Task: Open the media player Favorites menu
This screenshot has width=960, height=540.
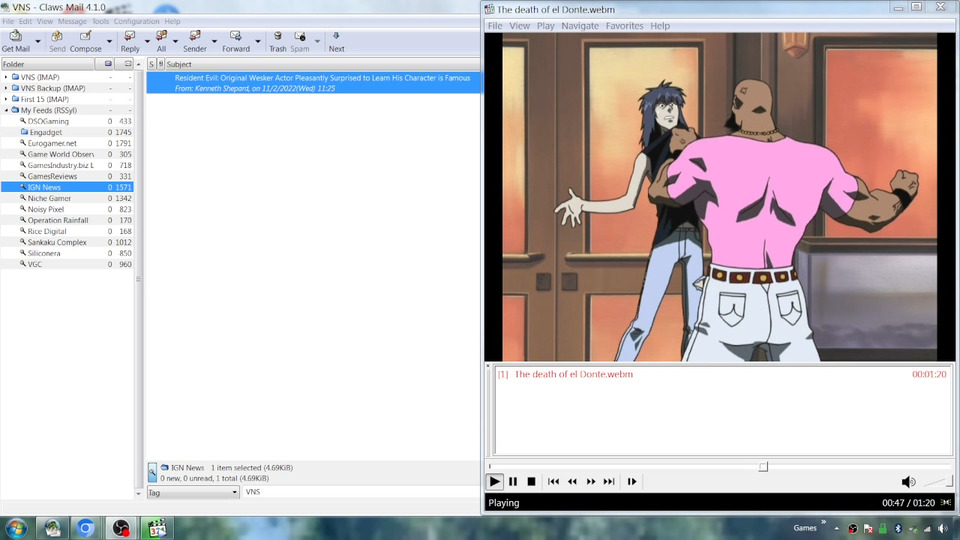Action: click(x=624, y=26)
